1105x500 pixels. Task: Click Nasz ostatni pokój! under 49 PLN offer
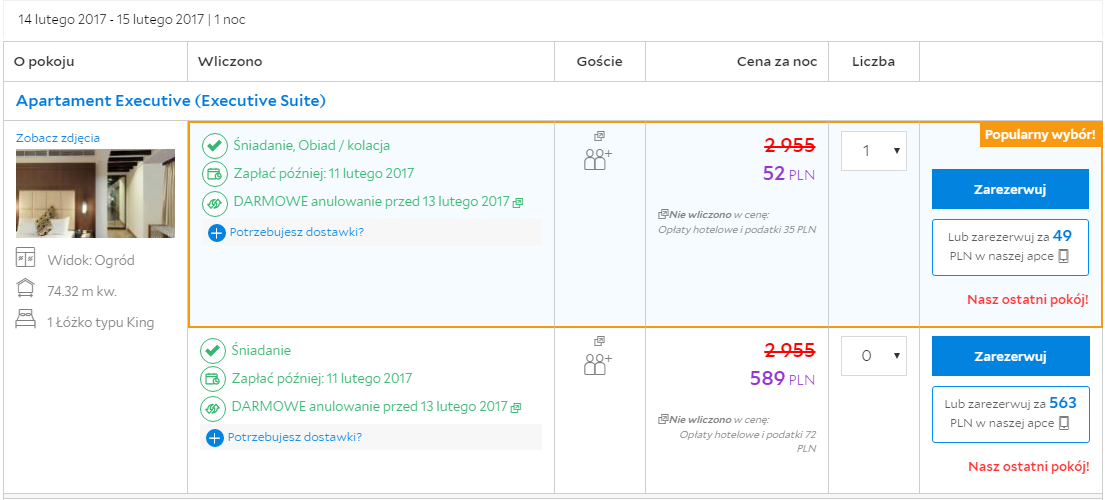click(x=1027, y=299)
